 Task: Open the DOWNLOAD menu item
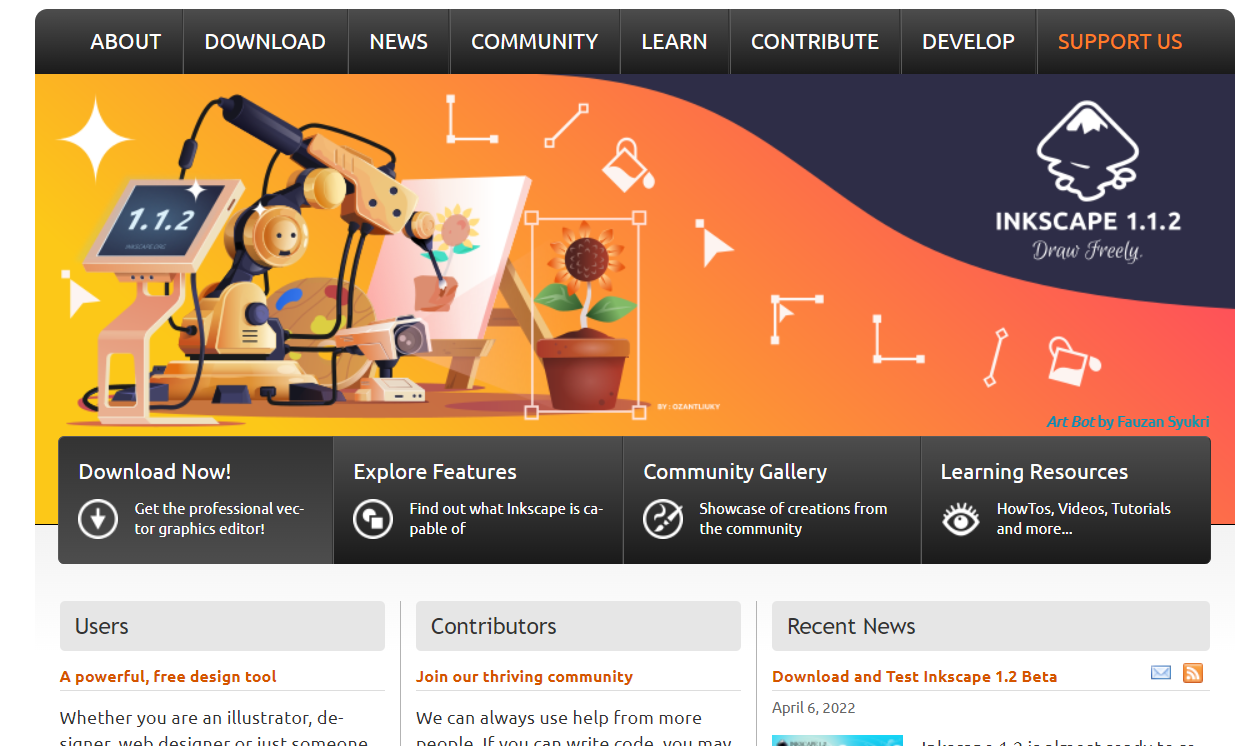[265, 42]
